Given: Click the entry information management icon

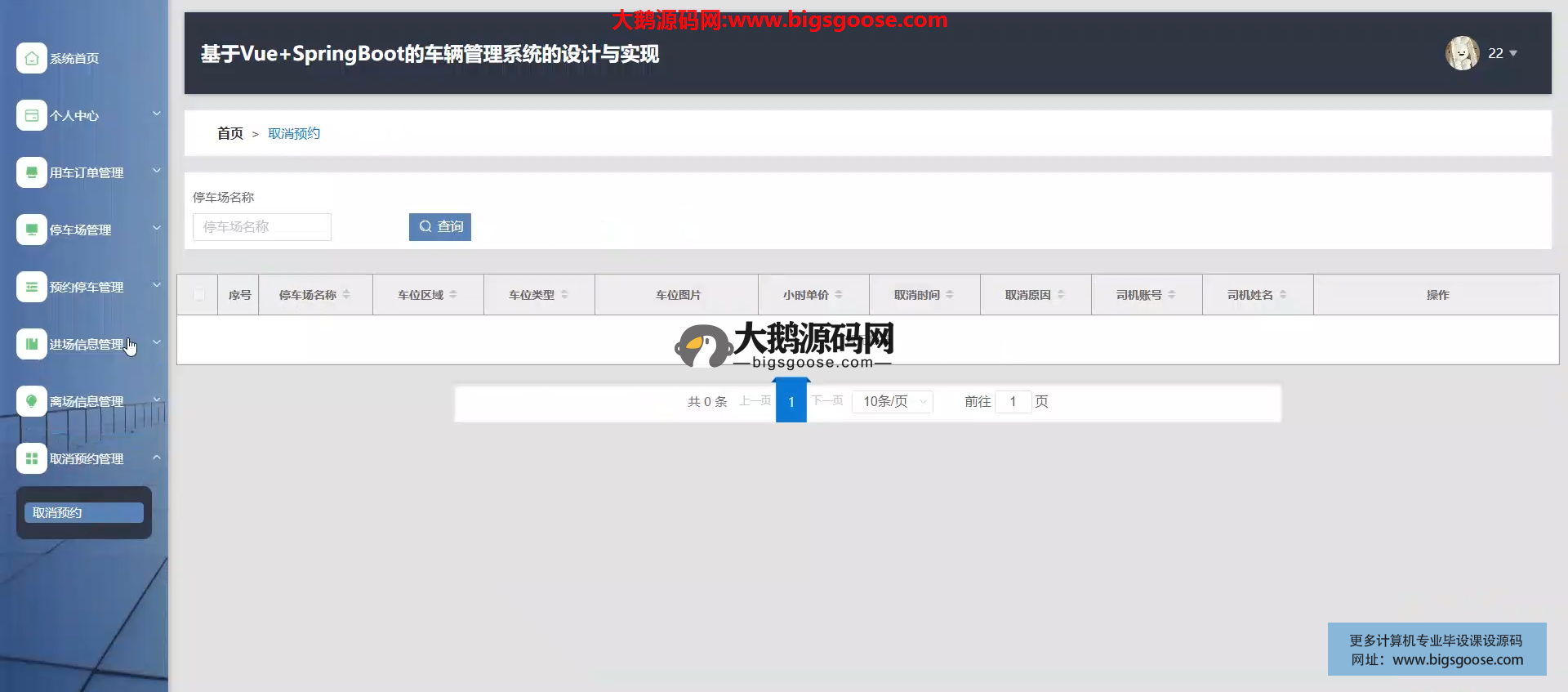Looking at the screenshot, I should [x=31, y=344].
